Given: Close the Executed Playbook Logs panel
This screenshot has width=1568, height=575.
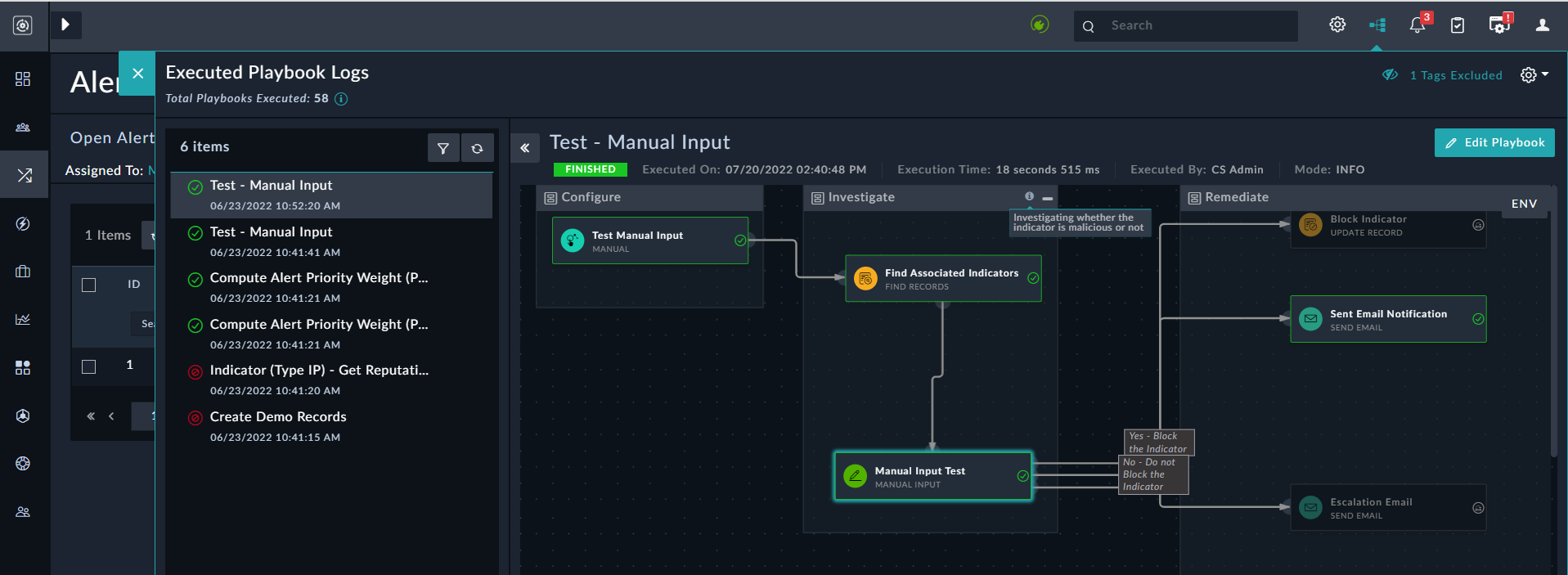Looking at the screenshot, I should click(x=137, y=74).
